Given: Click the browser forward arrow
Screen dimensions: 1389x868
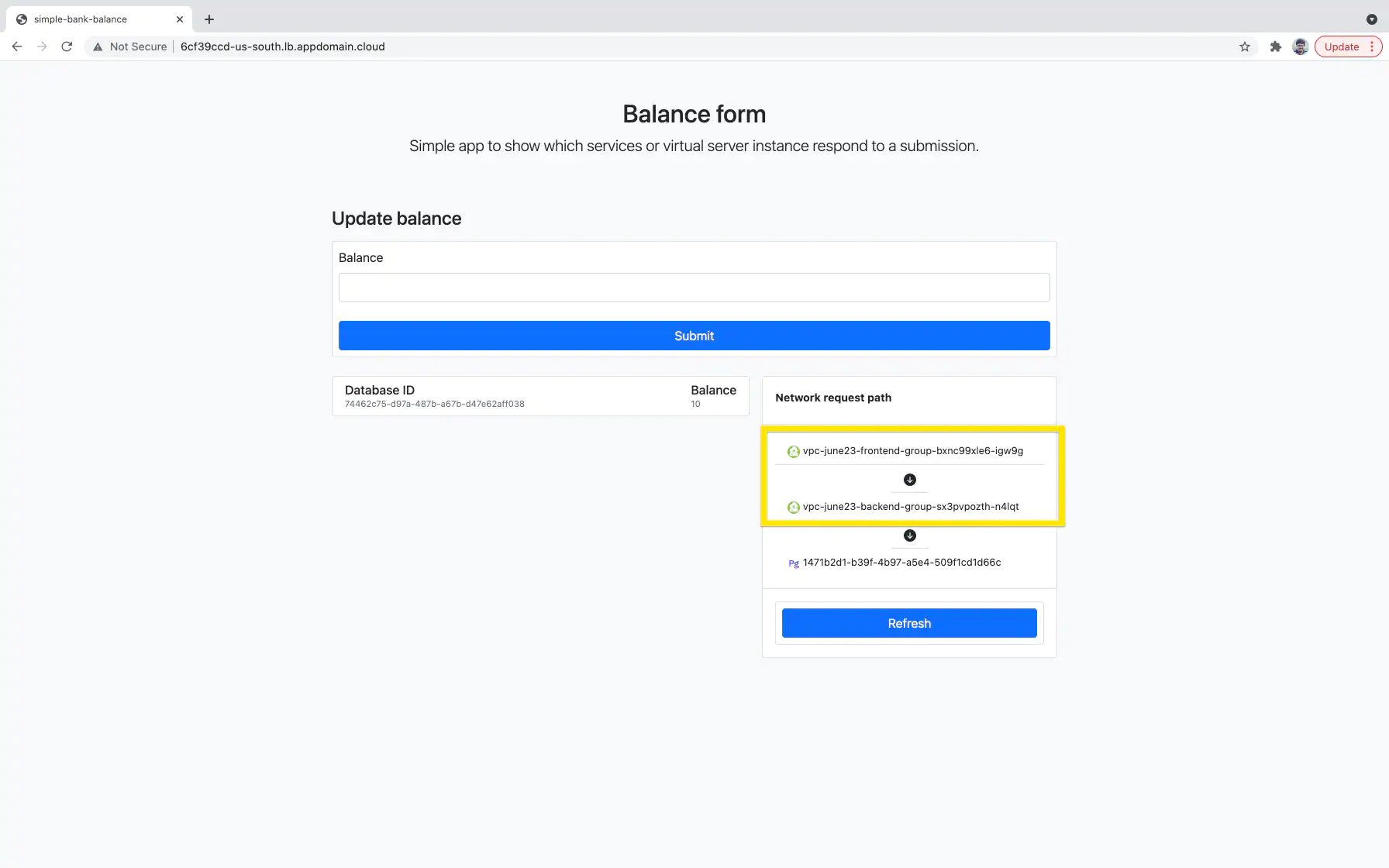Looking at the screenshot, I should click(42, 46).
